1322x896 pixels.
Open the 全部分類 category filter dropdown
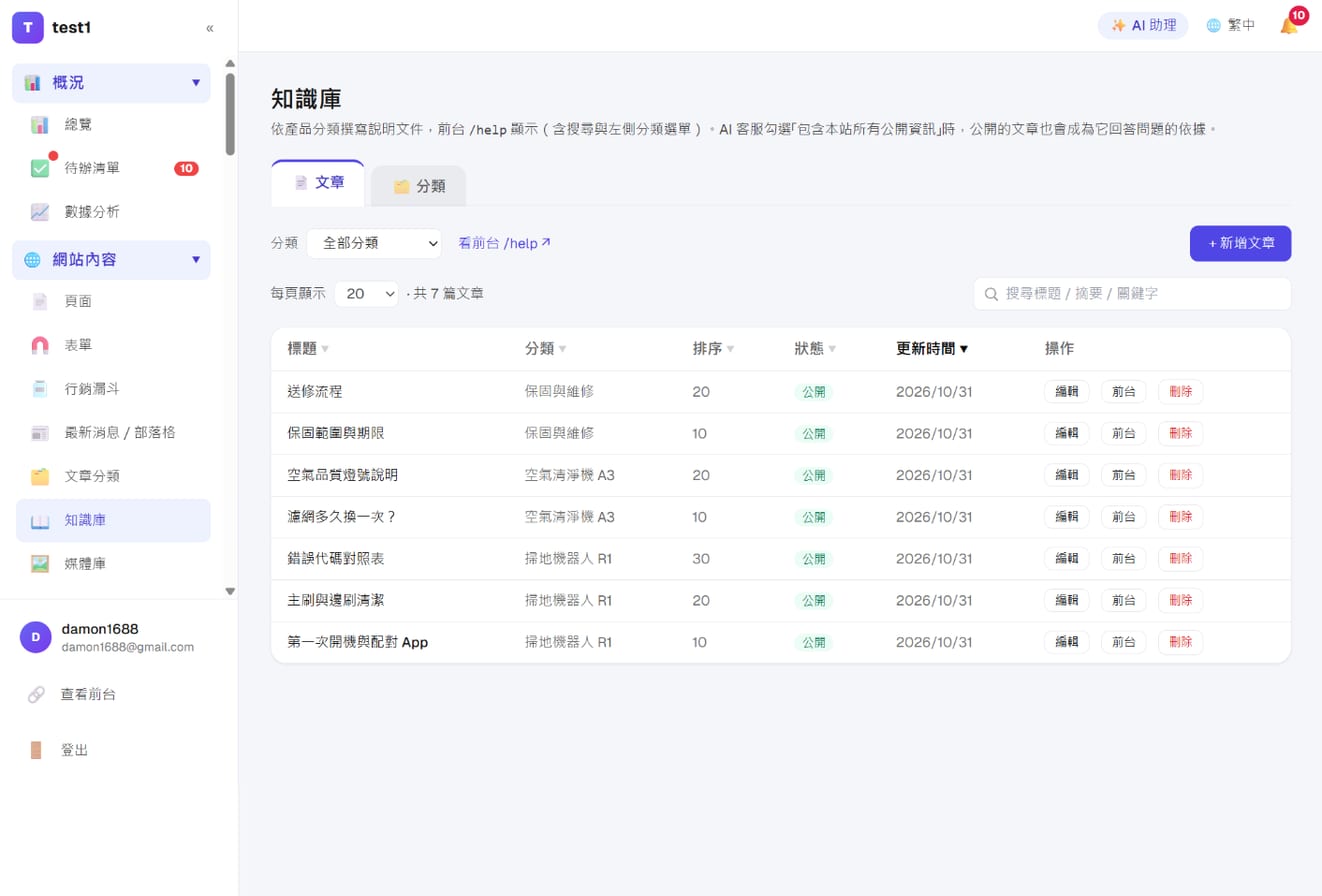(374, 243)
